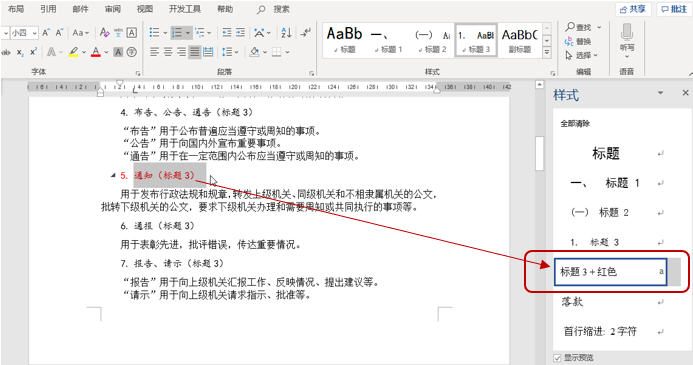Toggle superscript formatting
The height and width of the screenshot is (365, 693).
[x=34, y=52]
